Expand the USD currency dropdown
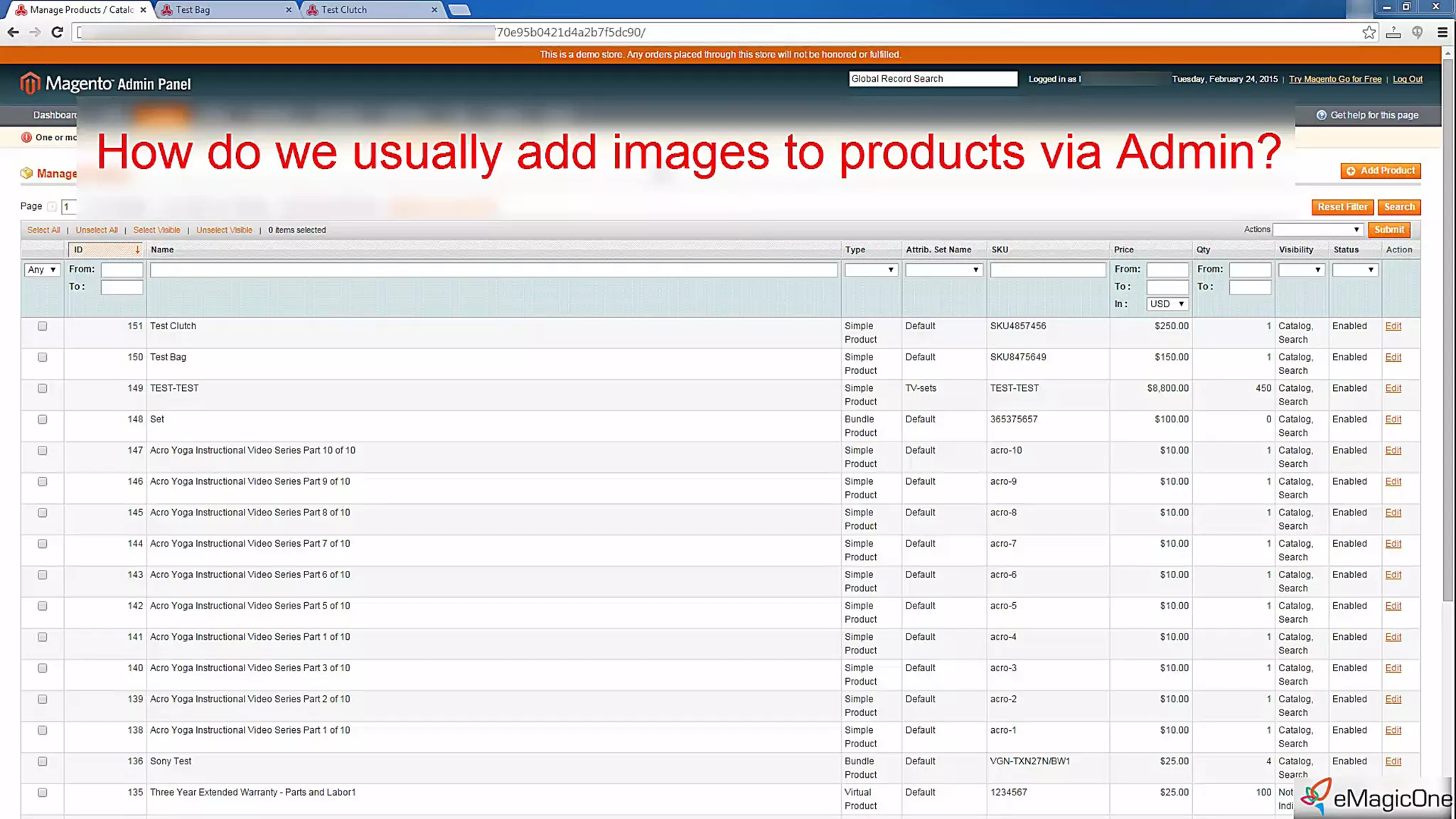This screenshot has height=819, width=1456. pos(1167,304)
